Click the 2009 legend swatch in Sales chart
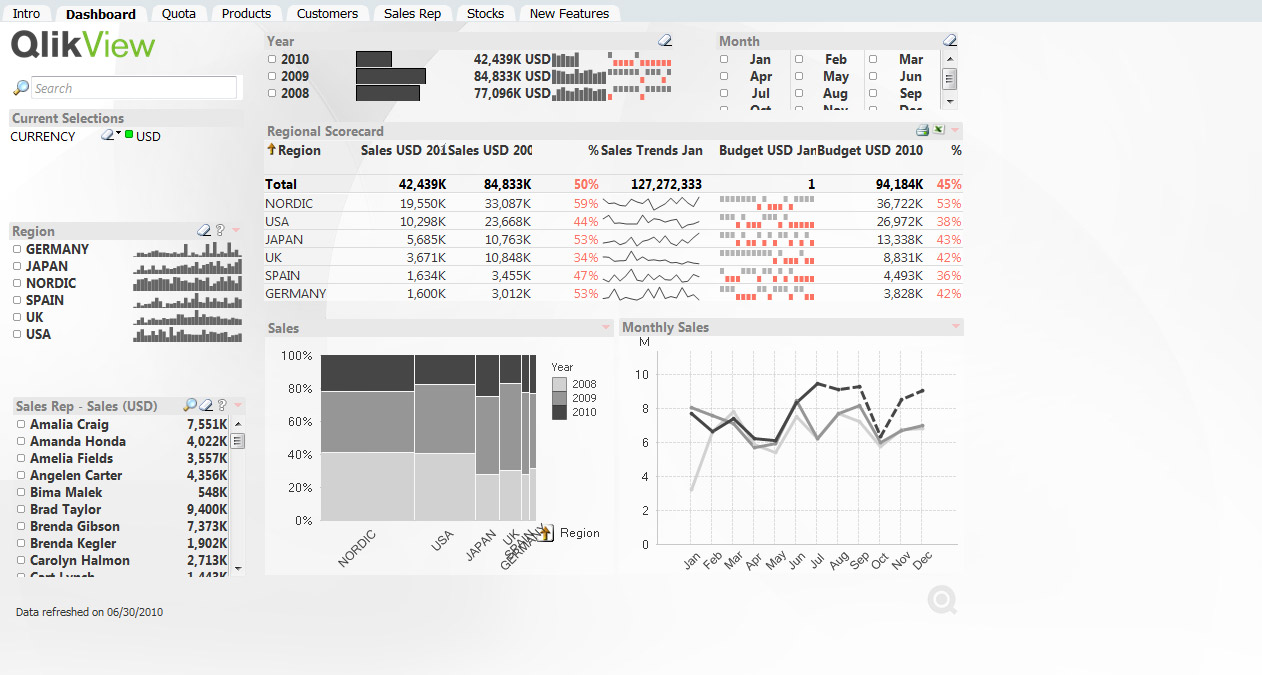1262x675 pixels. click(x=559, y=398)
